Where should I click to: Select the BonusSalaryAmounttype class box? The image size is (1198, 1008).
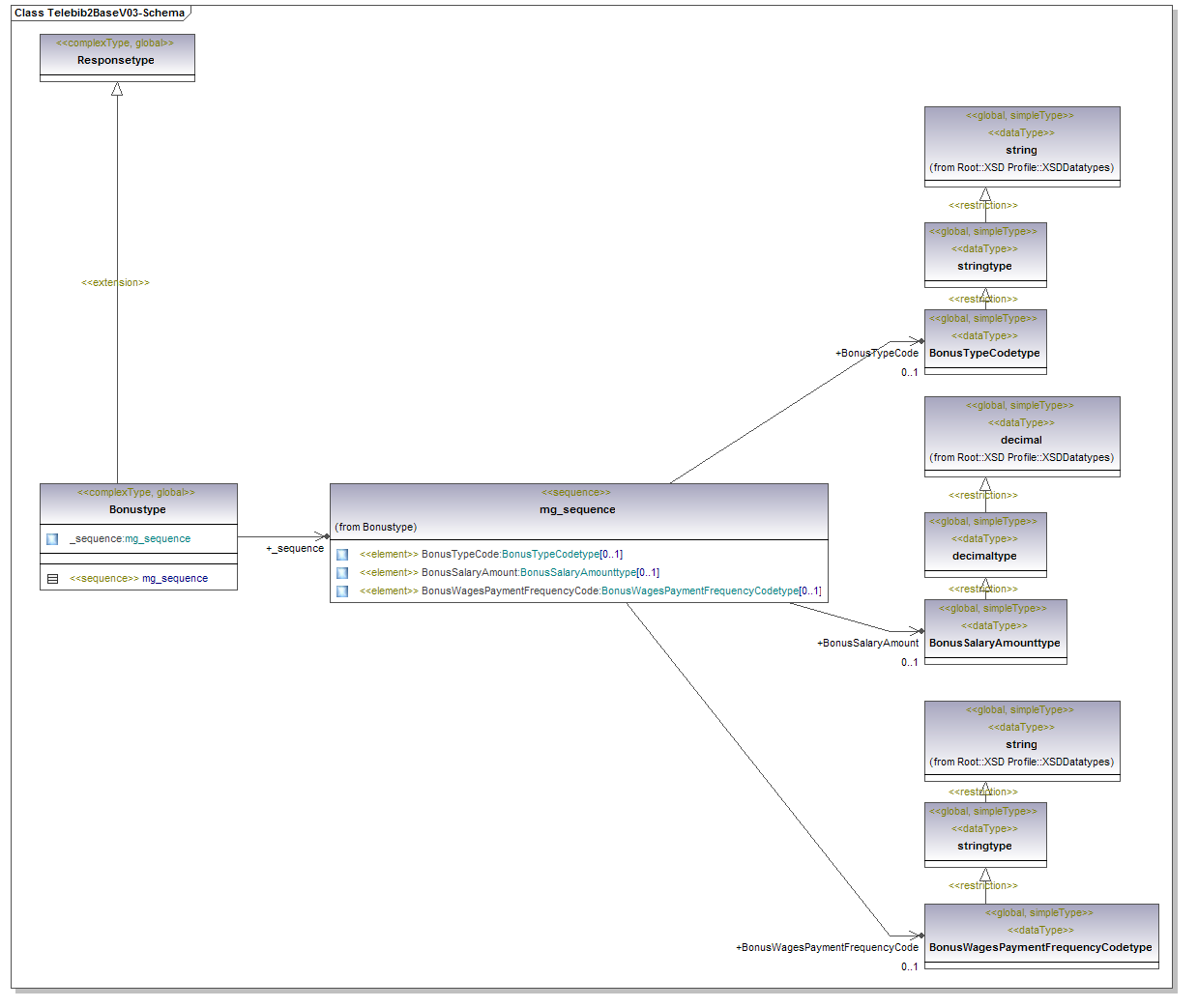click(995, 632)
